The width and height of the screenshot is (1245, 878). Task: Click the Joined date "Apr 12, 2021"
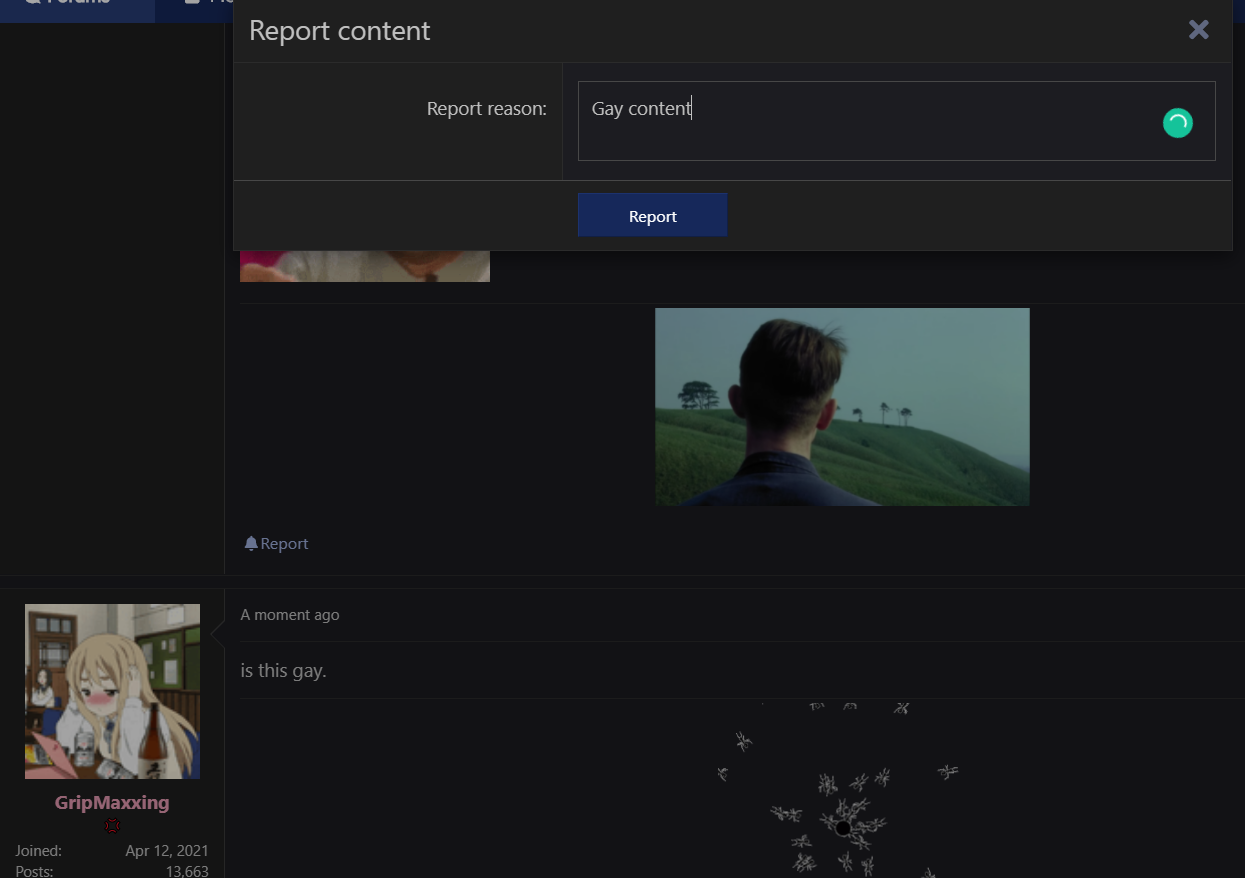[167, 851]
